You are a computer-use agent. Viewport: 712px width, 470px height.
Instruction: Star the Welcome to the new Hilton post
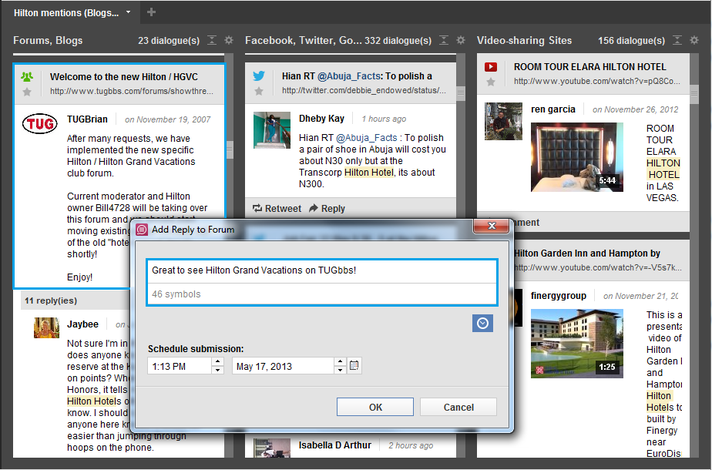27,92
